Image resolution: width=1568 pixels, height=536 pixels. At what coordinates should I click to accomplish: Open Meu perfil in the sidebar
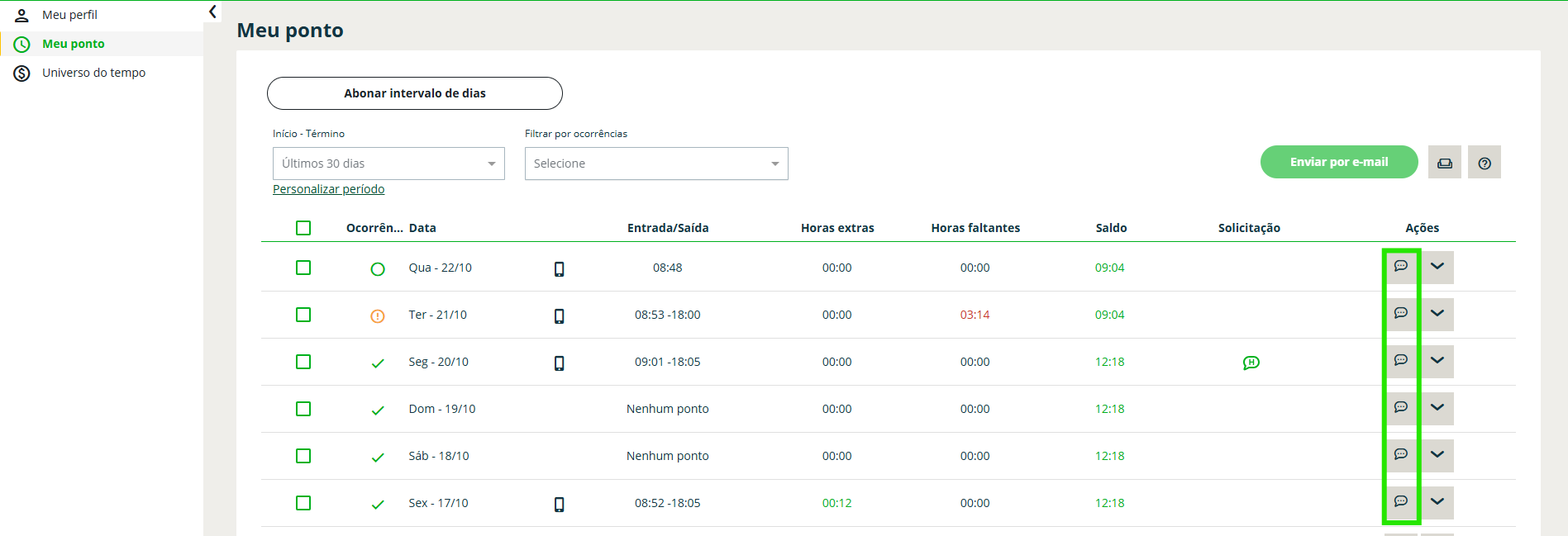(69, 15)
